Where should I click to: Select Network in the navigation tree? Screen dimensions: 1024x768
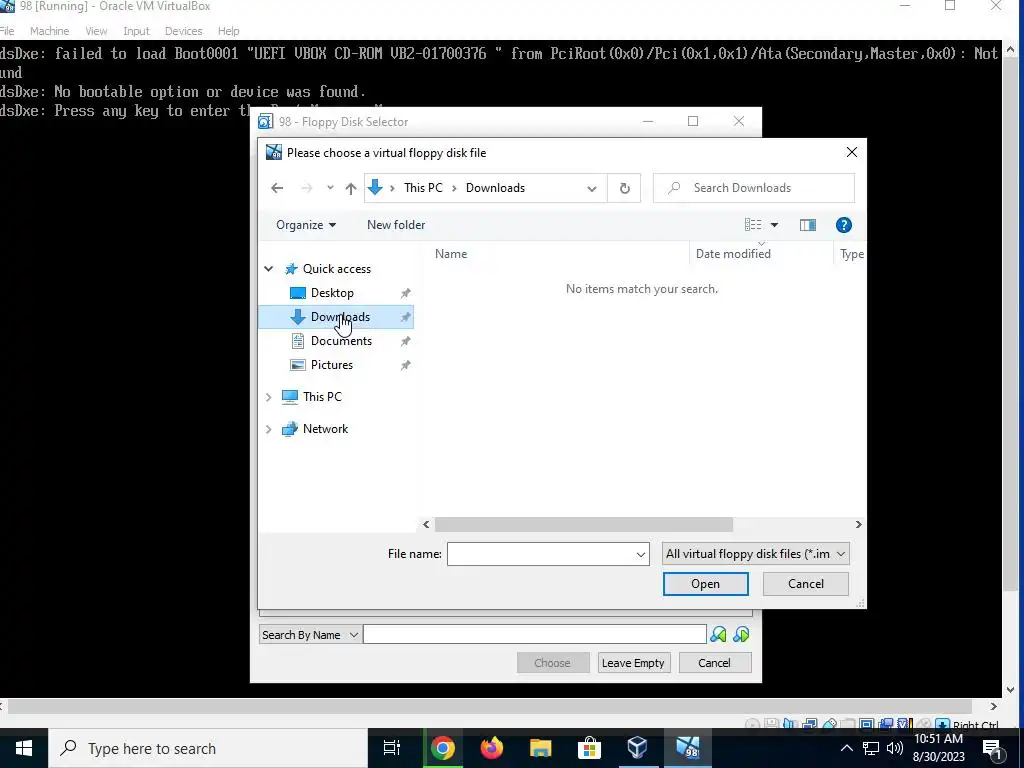pyautogui.click(x=325, y=429)
